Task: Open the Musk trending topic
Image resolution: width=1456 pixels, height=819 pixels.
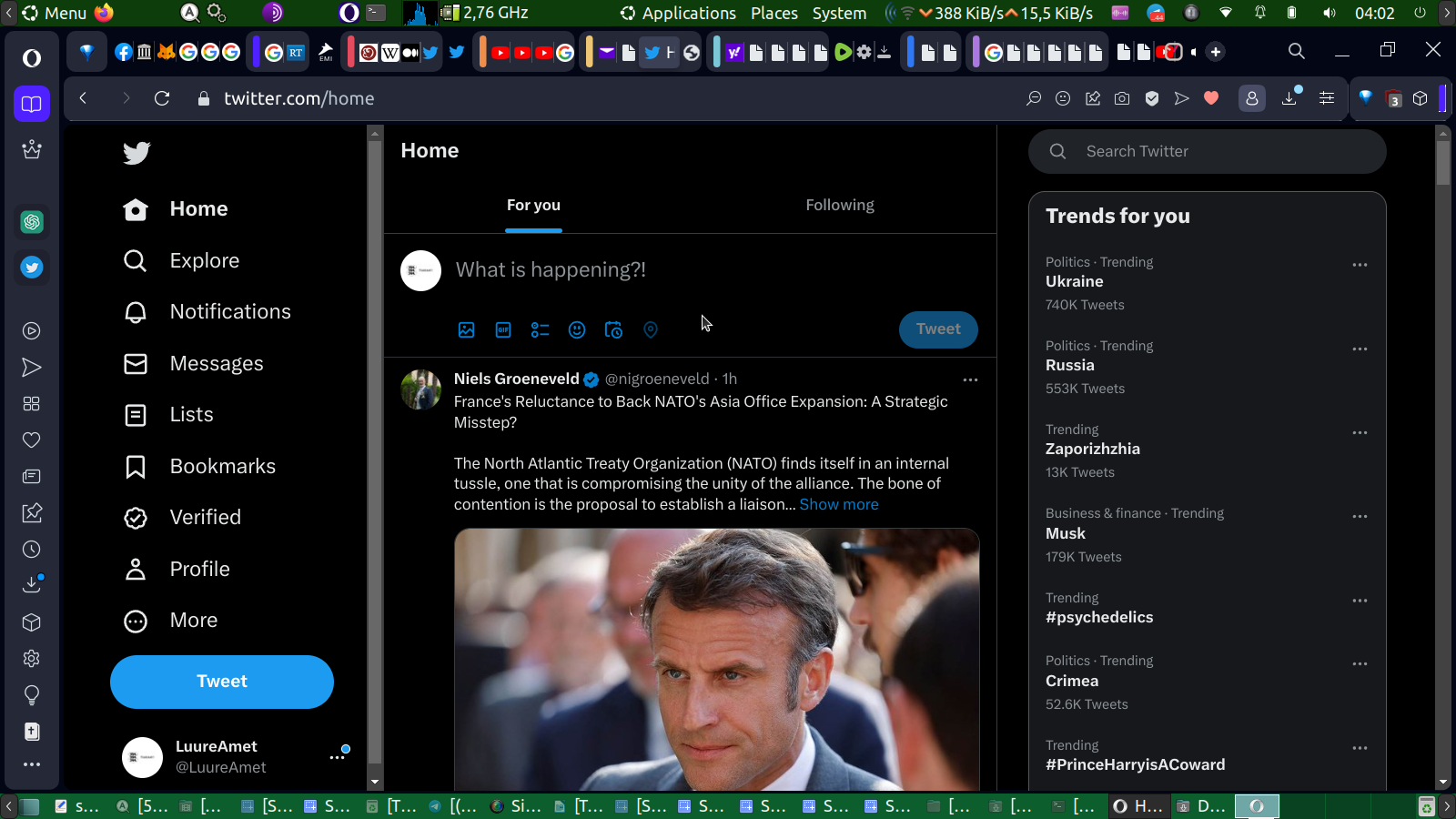Action: click(1066, 534)
